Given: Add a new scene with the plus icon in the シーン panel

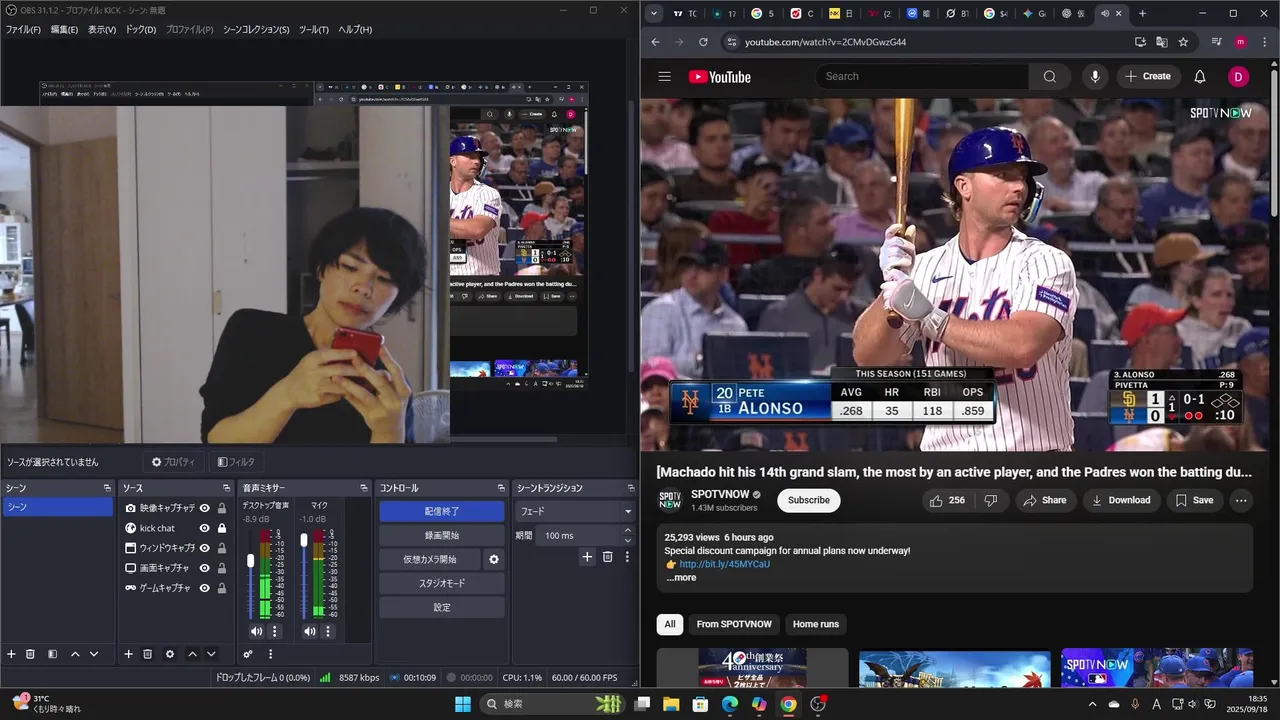Looking at the screenshot, I should pyautogui.click(x=12, y=654).
